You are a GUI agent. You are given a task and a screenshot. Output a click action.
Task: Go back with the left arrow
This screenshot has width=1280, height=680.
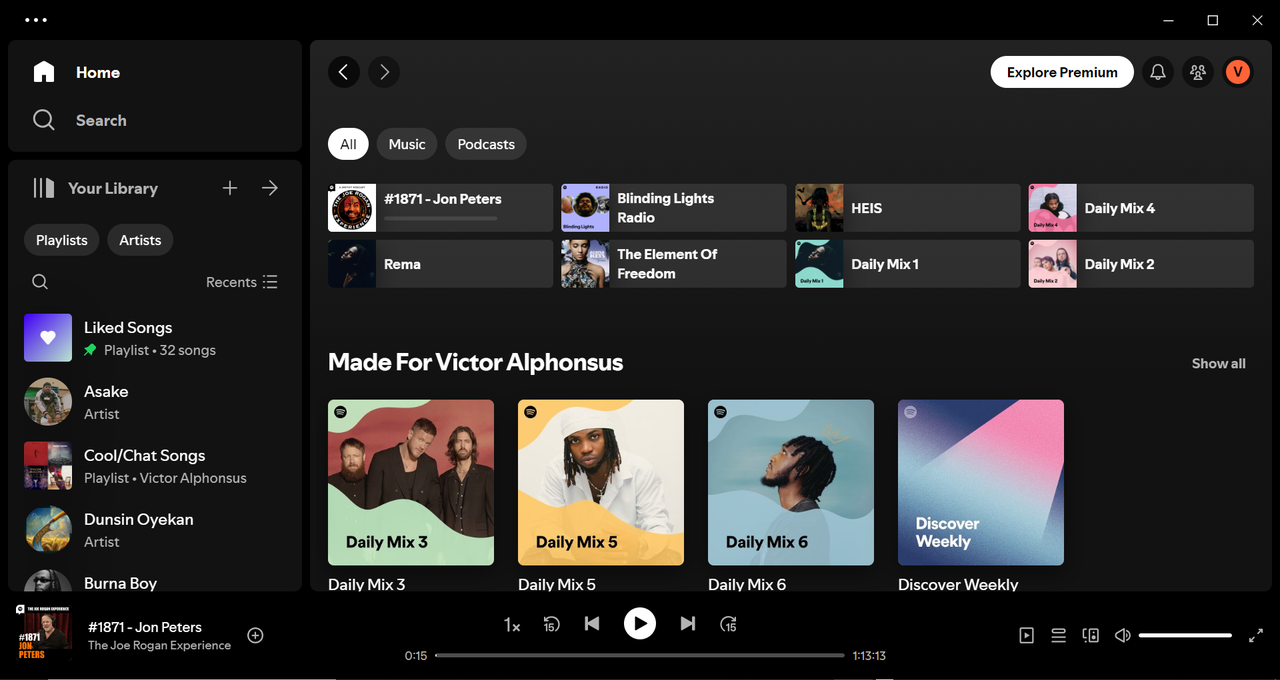[344, 72]
